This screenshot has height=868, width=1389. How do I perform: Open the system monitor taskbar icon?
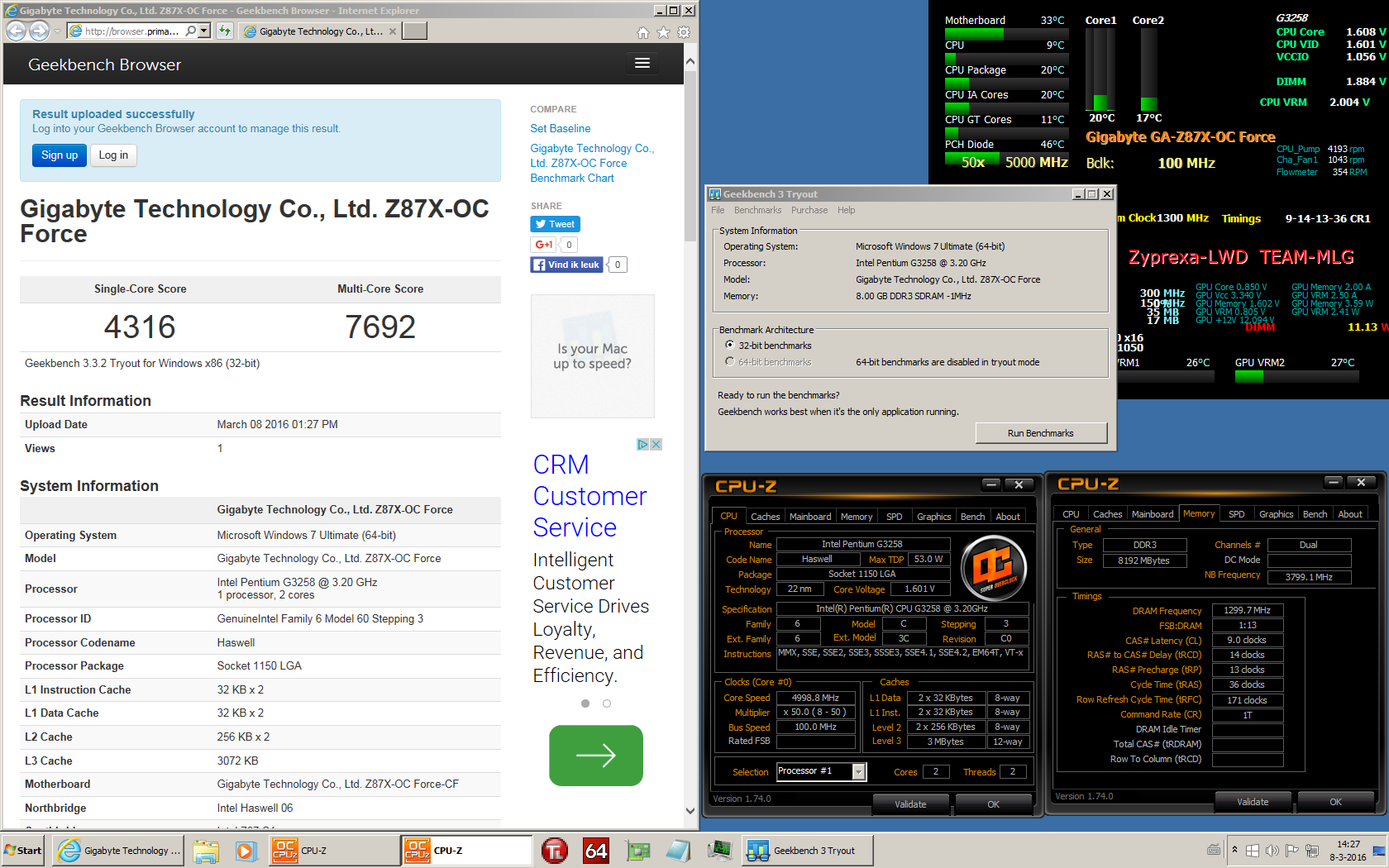[719, 850]
